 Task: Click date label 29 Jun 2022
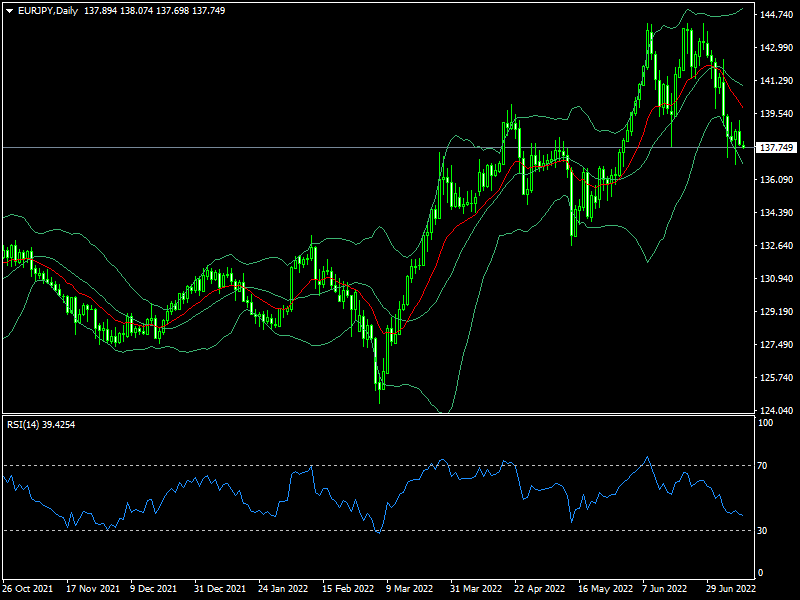(731, 588)
